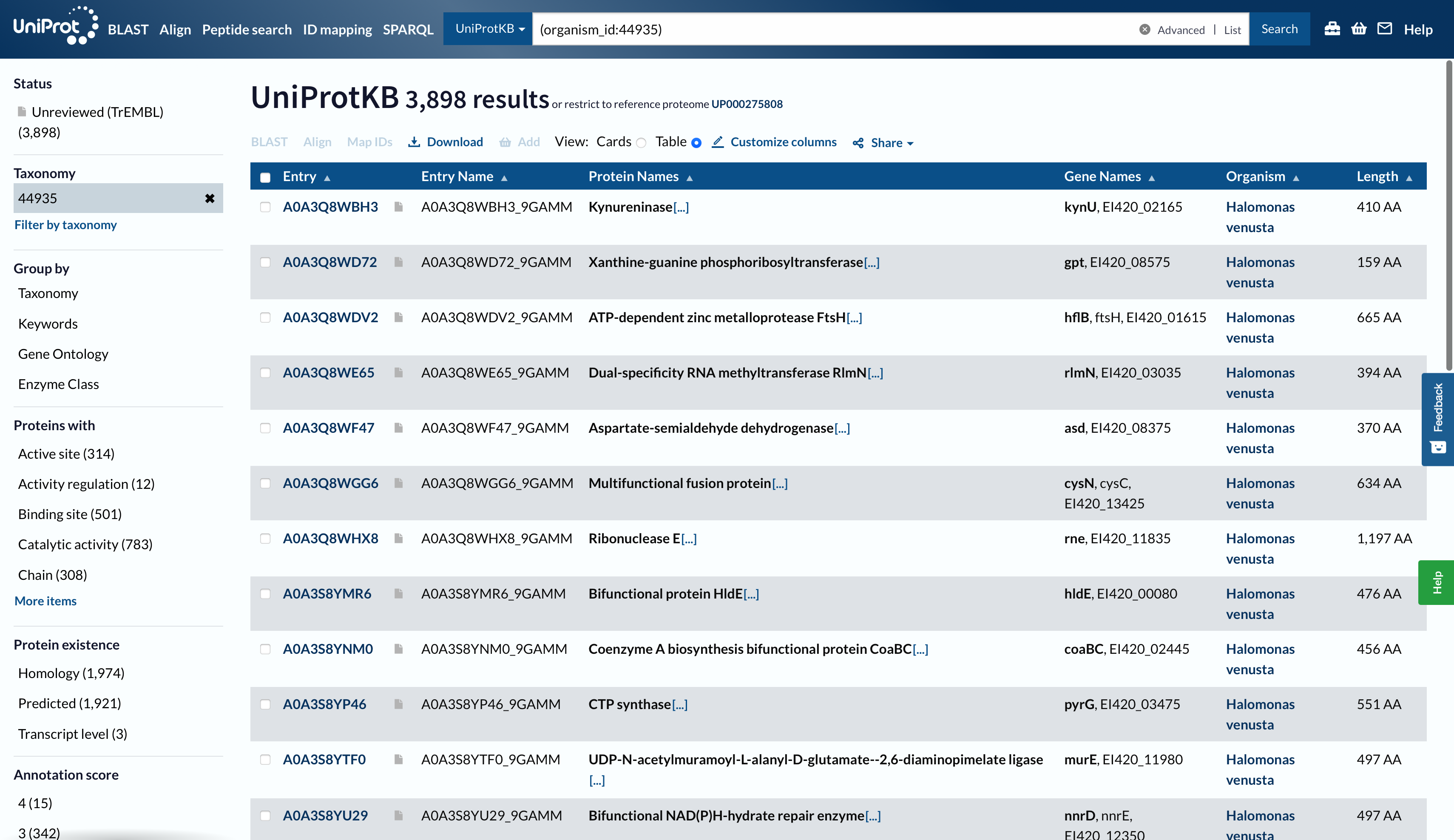
Task: Check the box for A0A3Q8WDV2
Action: 265,317
